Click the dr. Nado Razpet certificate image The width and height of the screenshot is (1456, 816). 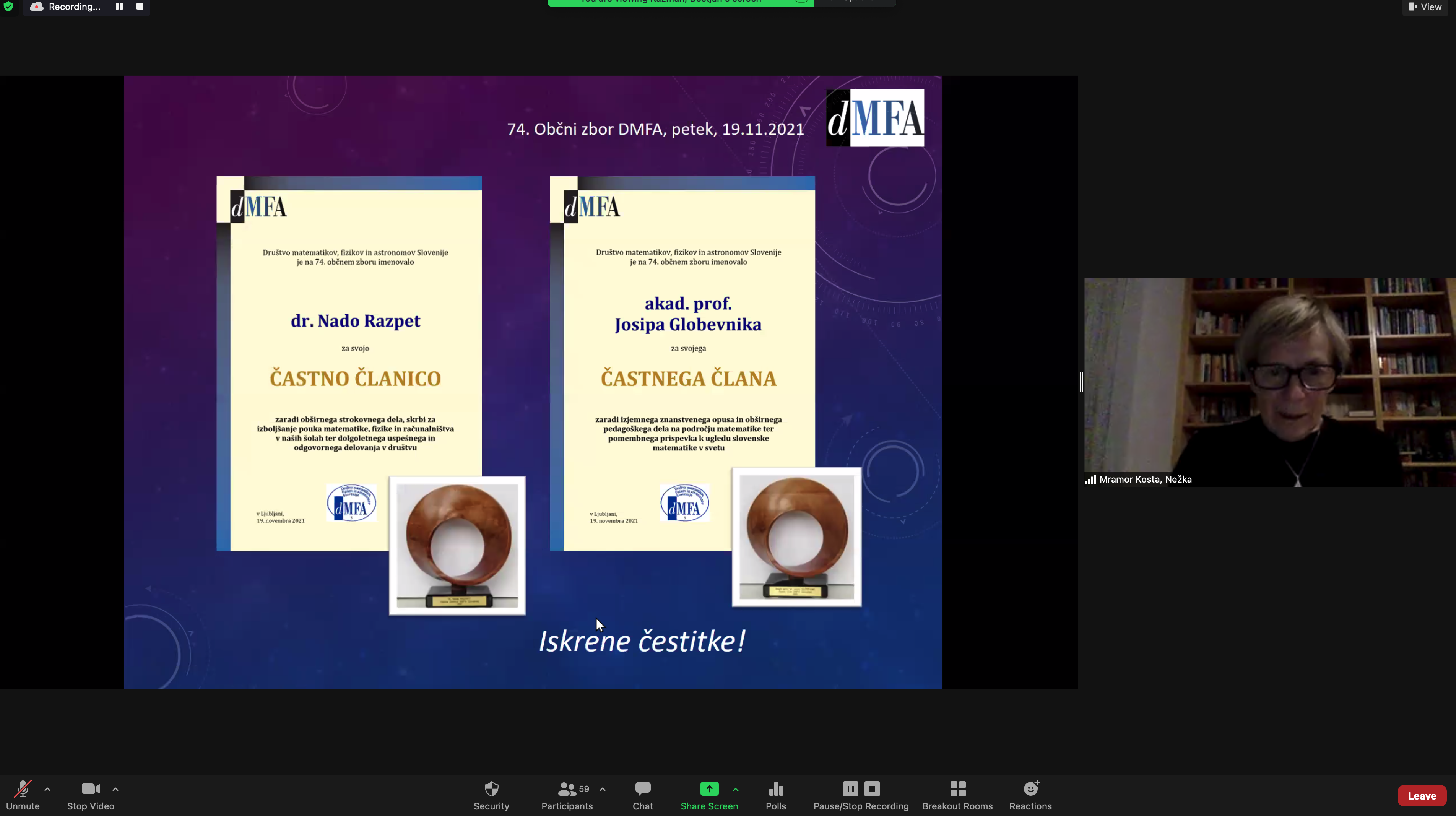(349, 363)
